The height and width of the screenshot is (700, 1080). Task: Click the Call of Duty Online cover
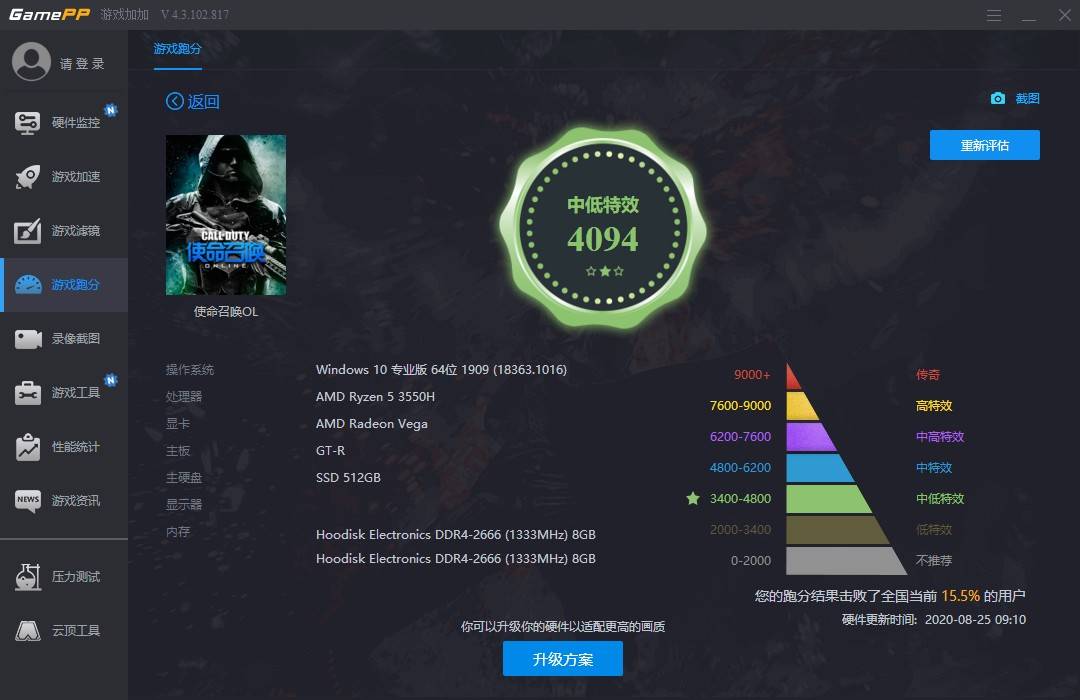point(226,215)
